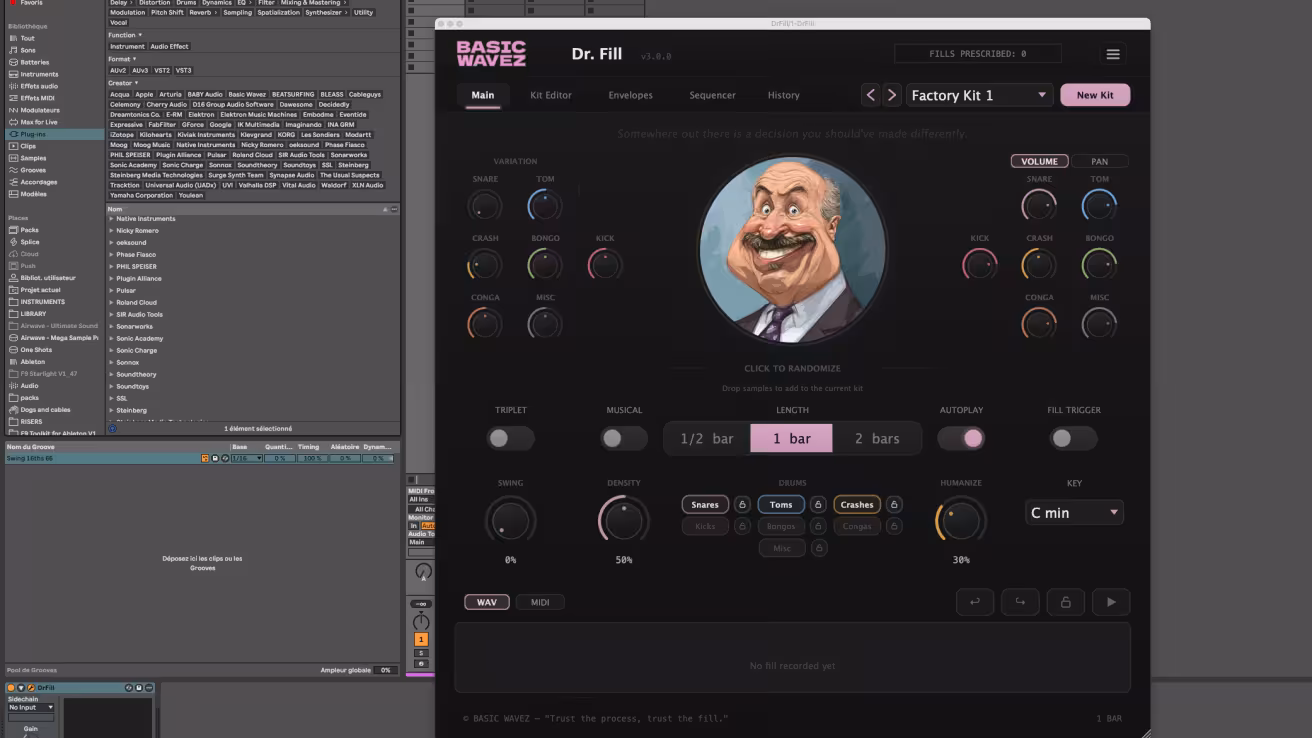Screen dimensions: 1312x738
Task: Enable the Snares drum button
Action: click(x=705, y=505)
